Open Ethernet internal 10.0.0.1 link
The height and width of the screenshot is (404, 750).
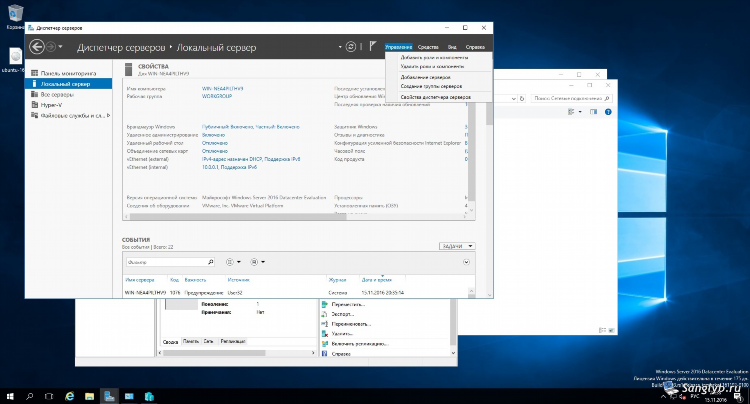point(229,167)
